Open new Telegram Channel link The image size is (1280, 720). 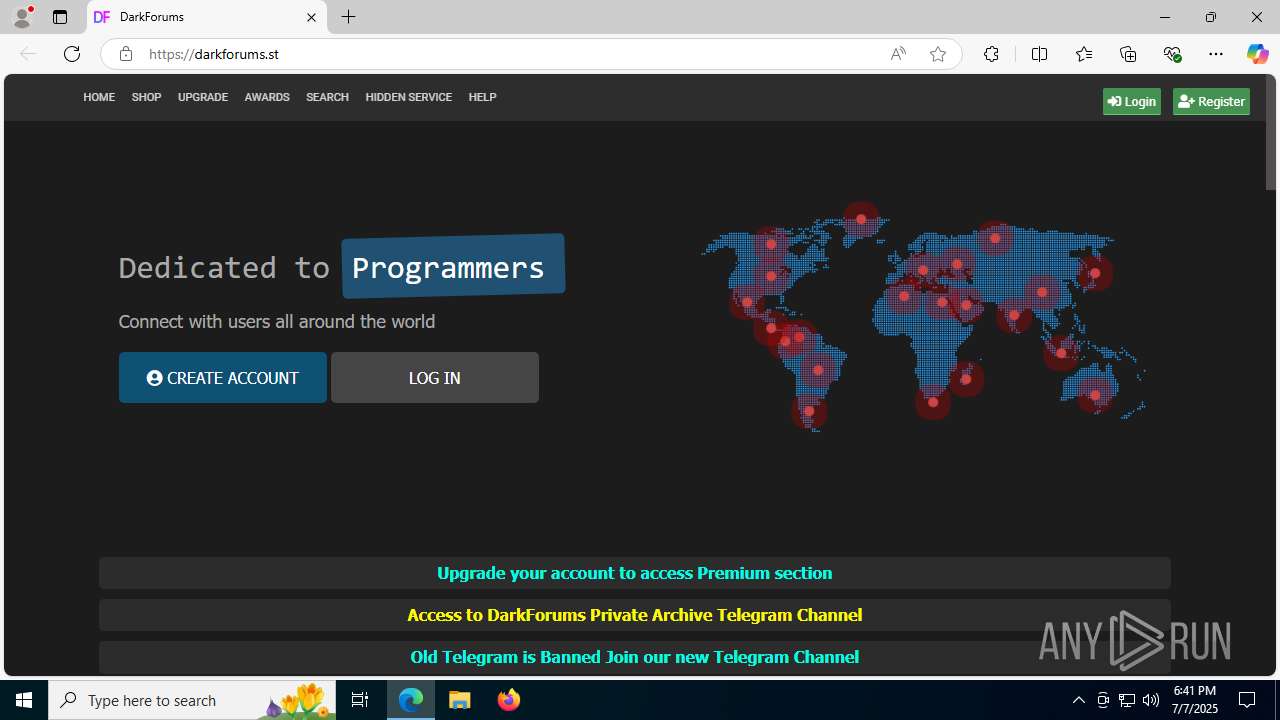(634, 657)
